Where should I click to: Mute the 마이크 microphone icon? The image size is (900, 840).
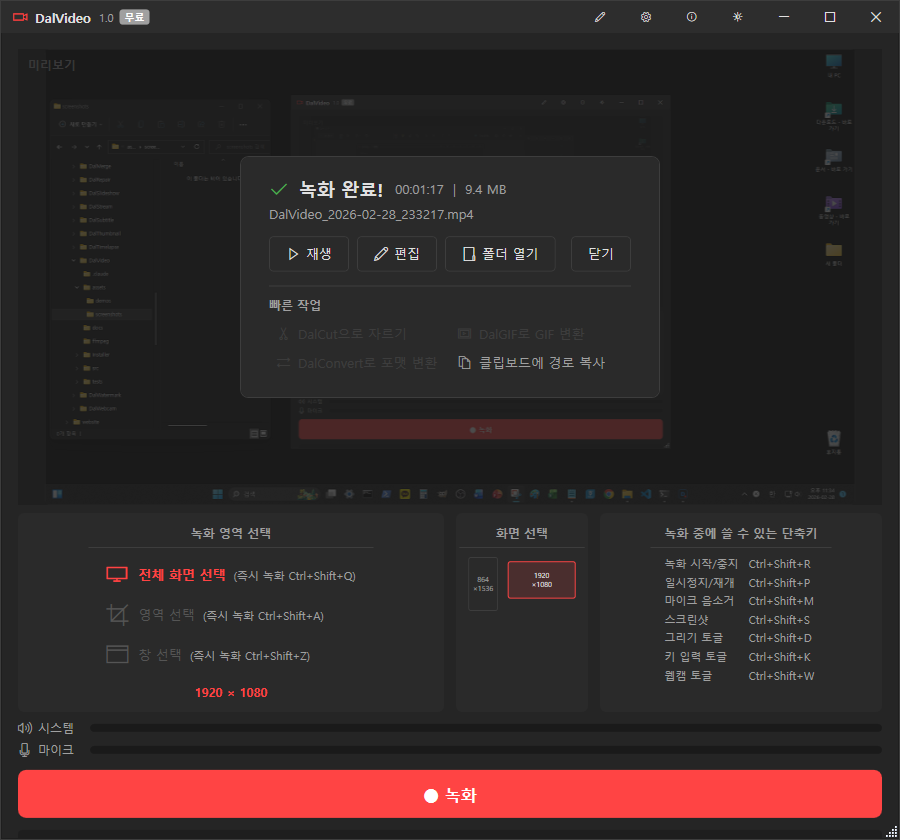24,749
